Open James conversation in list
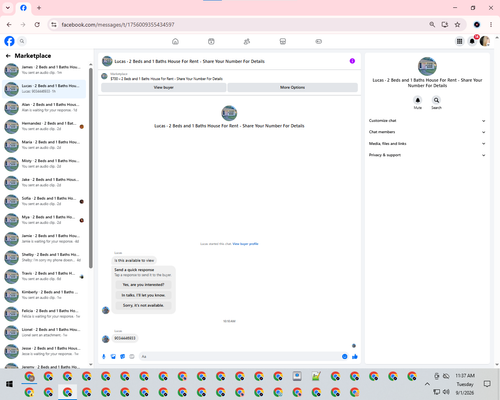 [44, 70]
